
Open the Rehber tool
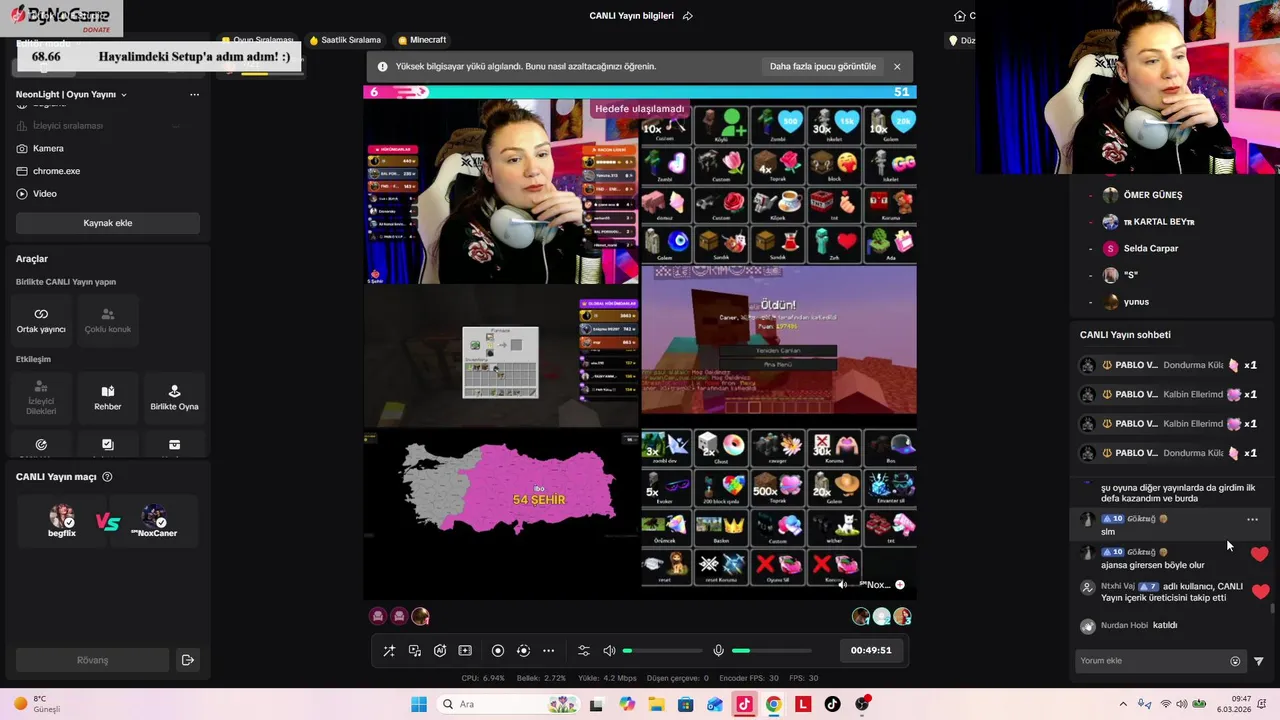(x=108, y=397)
